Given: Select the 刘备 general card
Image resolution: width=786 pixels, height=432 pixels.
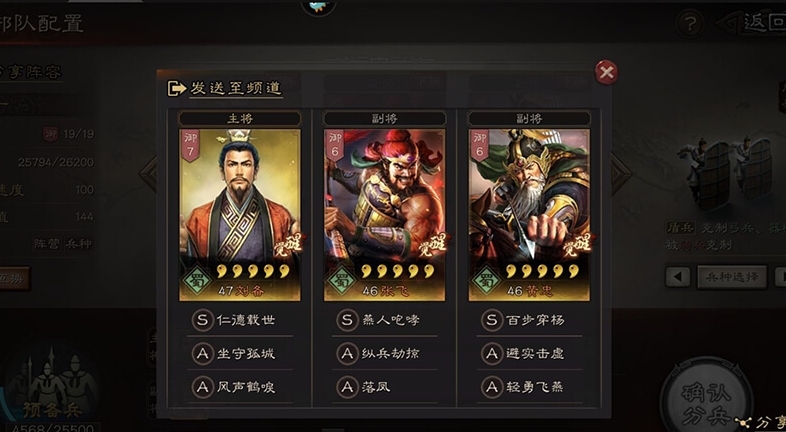Looking at the screenshot, I should [x=240, y=215].
